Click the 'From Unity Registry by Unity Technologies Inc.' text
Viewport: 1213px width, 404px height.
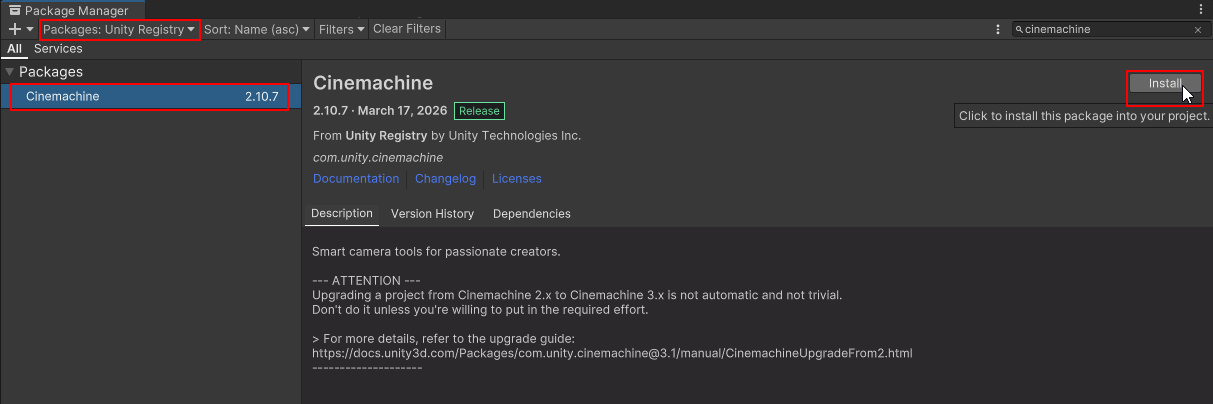pos(447,135)
